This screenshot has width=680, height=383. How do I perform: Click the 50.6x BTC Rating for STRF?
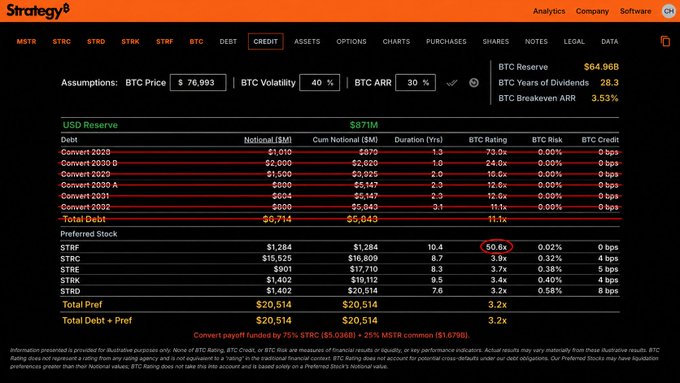pos(496,247)
